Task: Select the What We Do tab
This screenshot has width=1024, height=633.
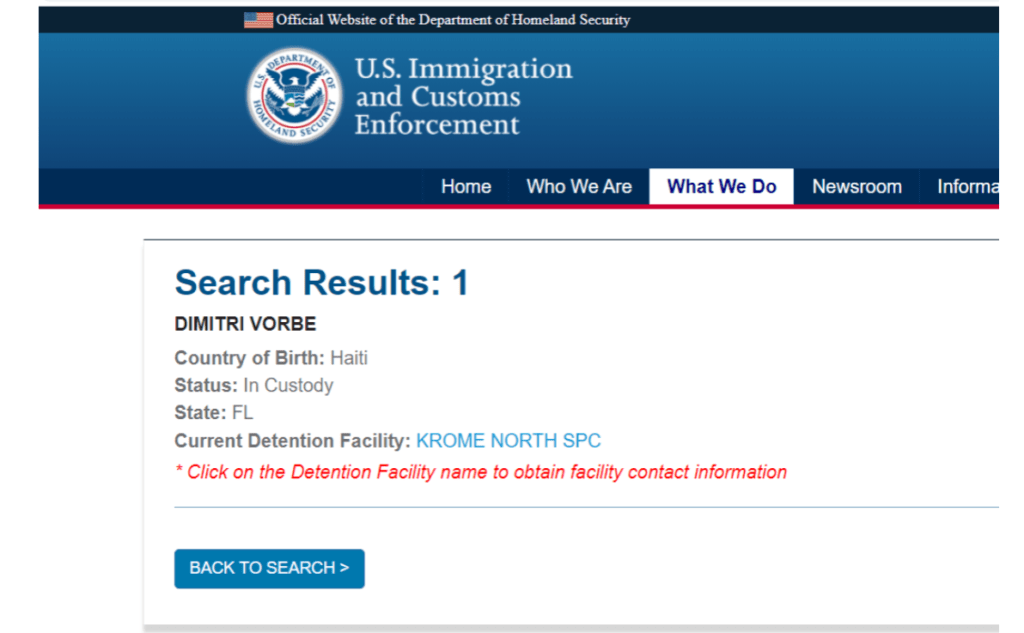Action: click(721, 186)
